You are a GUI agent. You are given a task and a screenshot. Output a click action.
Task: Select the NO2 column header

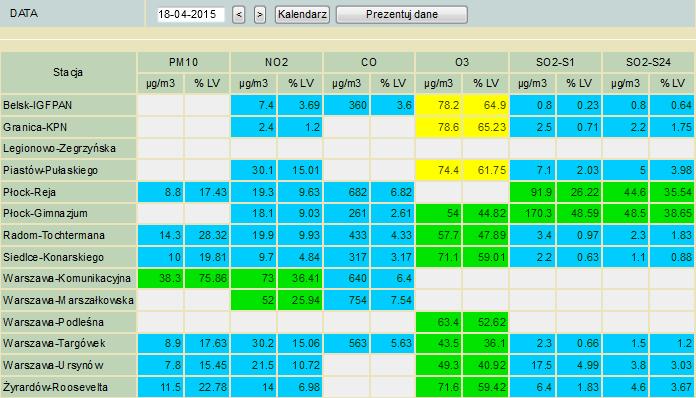point(277,62)
